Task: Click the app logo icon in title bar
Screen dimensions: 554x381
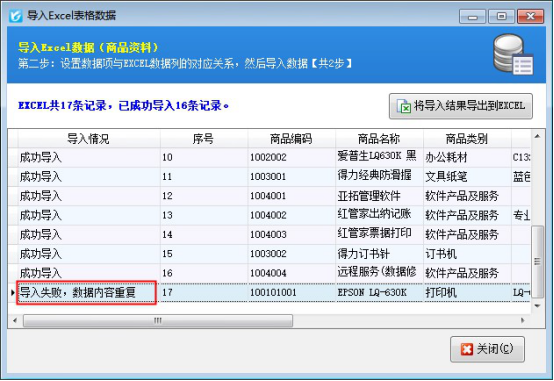Action: (16, 16)
